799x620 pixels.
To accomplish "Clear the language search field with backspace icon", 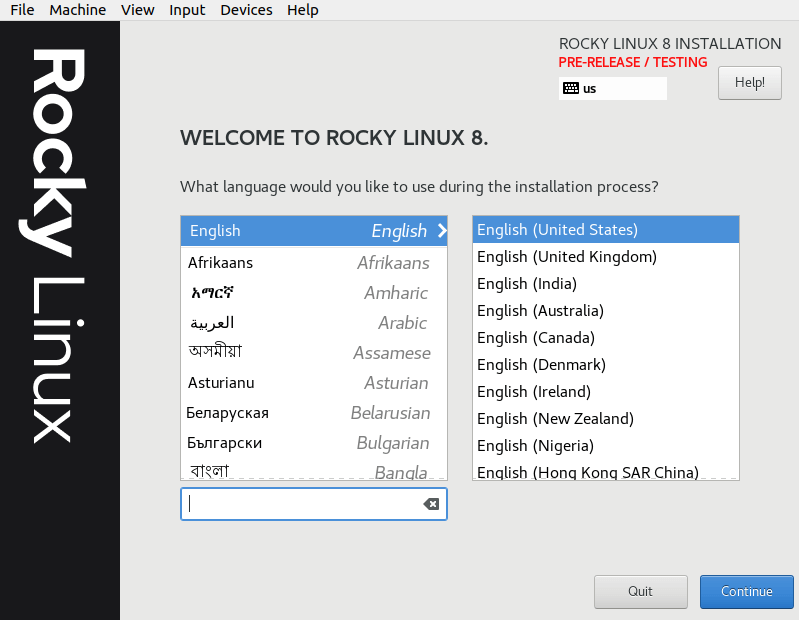I will [431, 504].
